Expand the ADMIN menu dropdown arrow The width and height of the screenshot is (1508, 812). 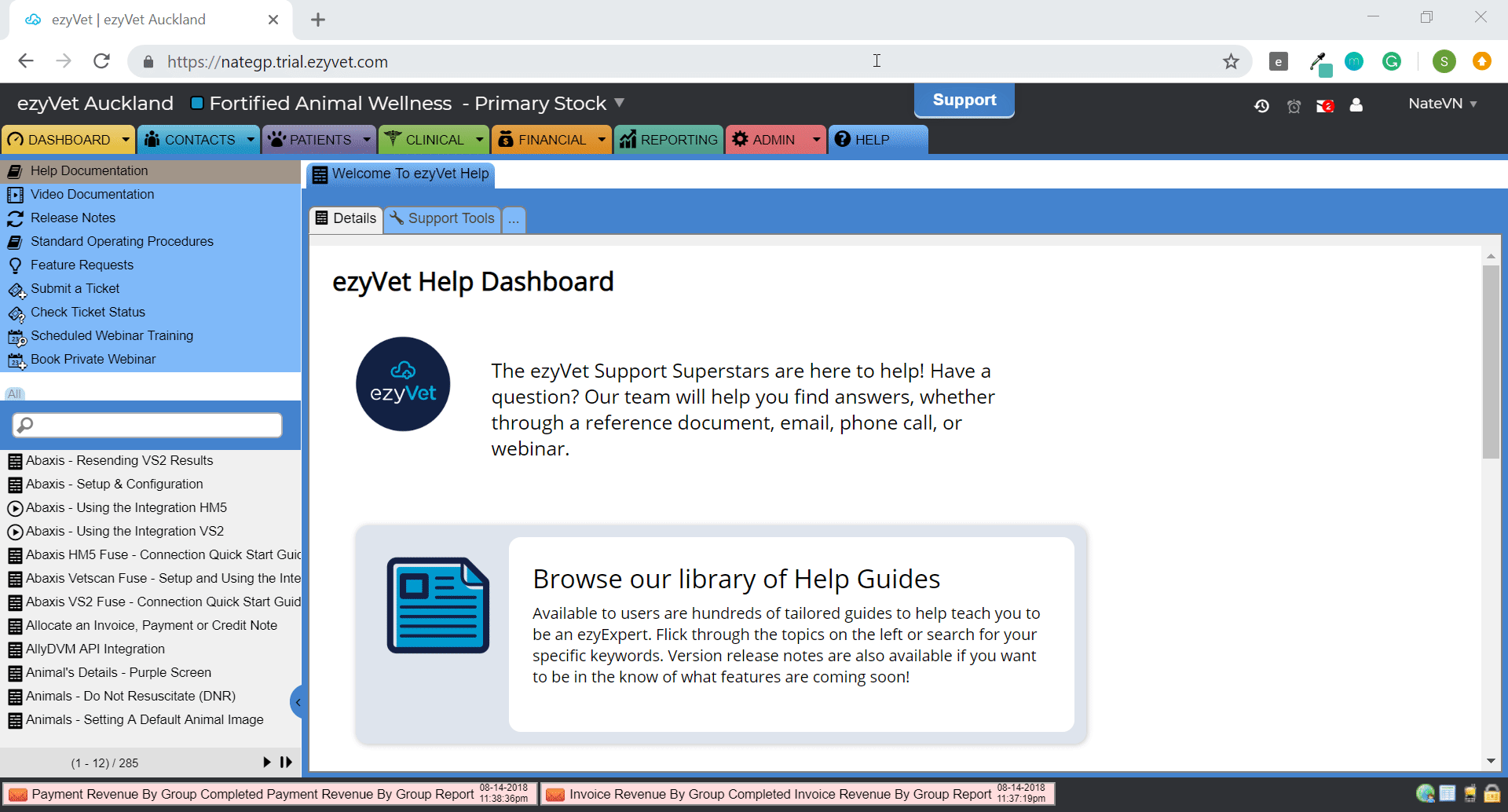point(816,140)
